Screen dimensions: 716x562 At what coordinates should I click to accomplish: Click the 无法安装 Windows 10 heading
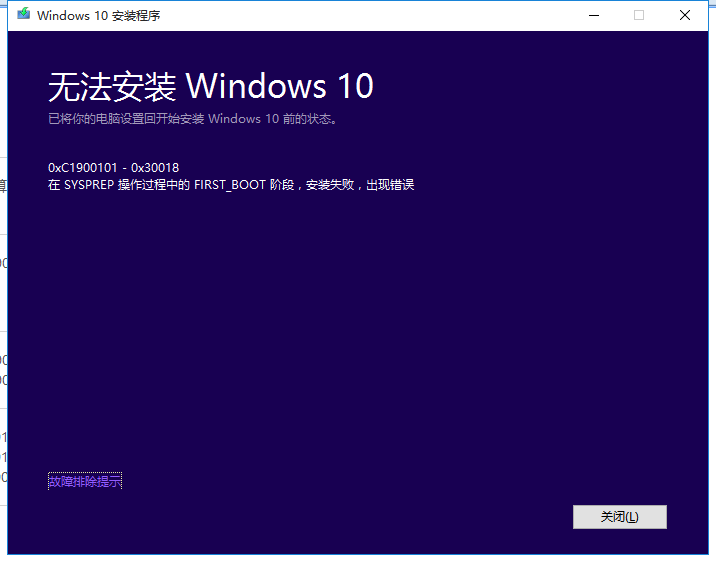211,86
